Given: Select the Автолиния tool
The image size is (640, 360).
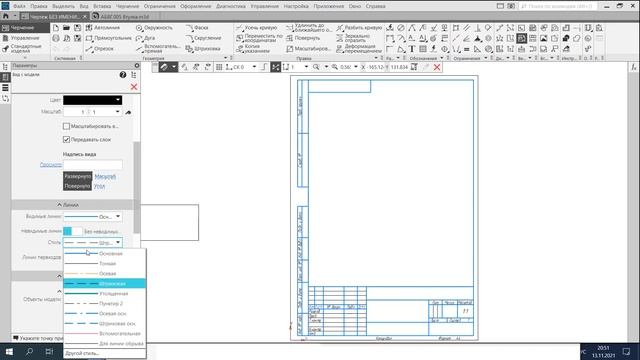Looking at the screenshot, I should tap(103, 28).
